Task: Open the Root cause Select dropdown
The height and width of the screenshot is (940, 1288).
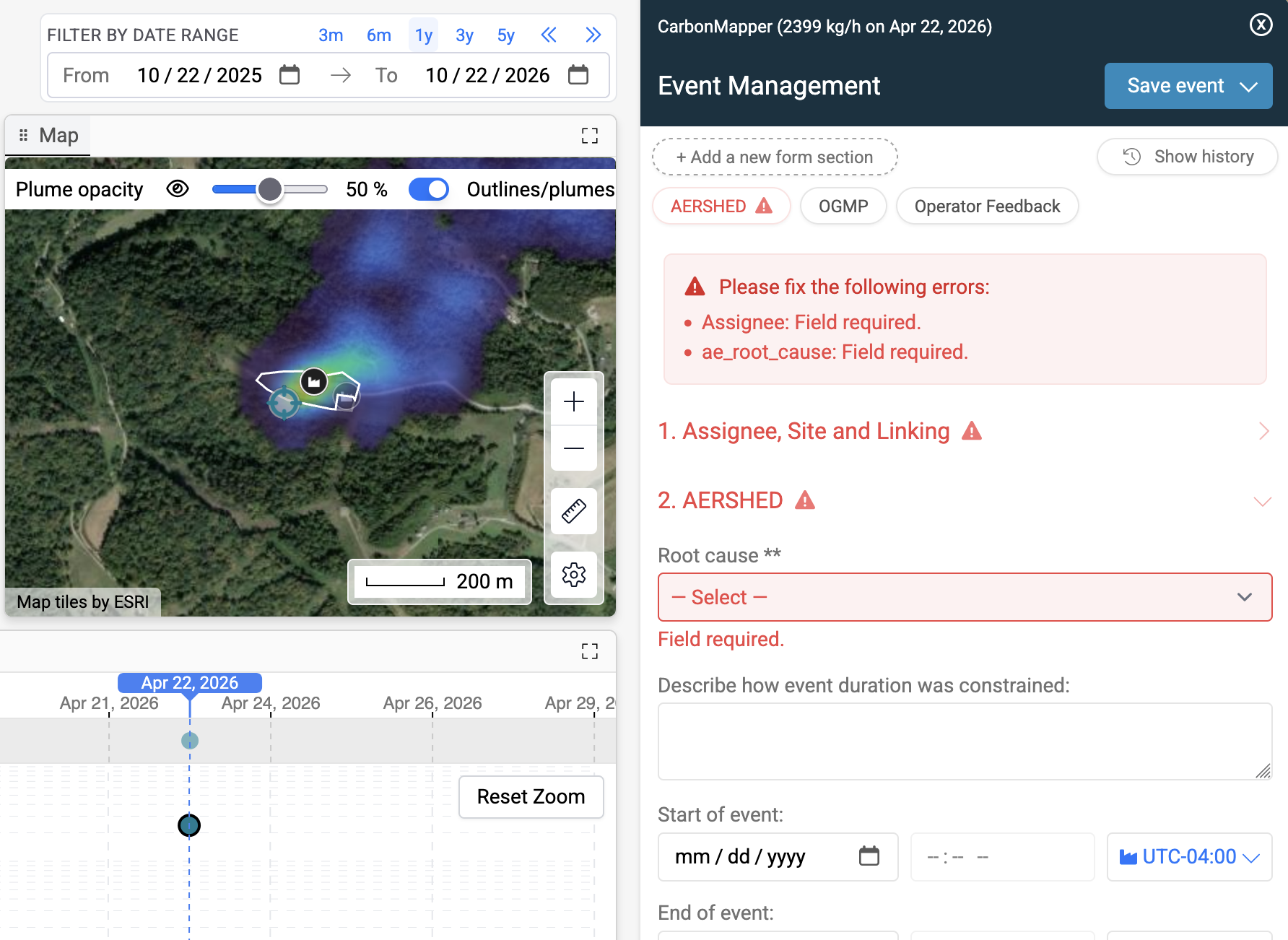Action: [965, 597]
